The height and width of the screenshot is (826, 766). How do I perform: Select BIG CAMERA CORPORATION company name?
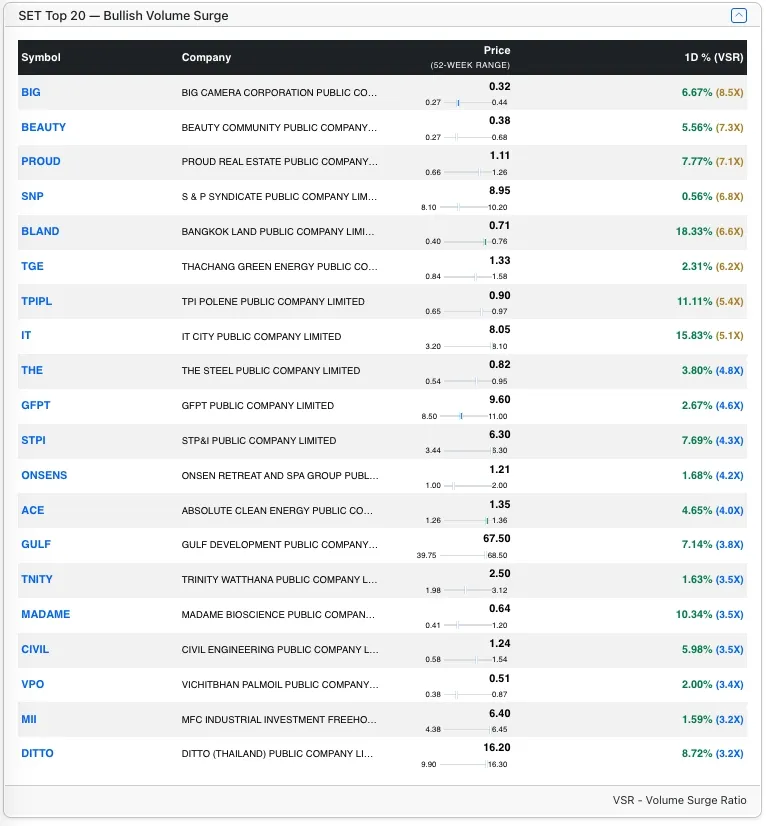click(279, 93)
